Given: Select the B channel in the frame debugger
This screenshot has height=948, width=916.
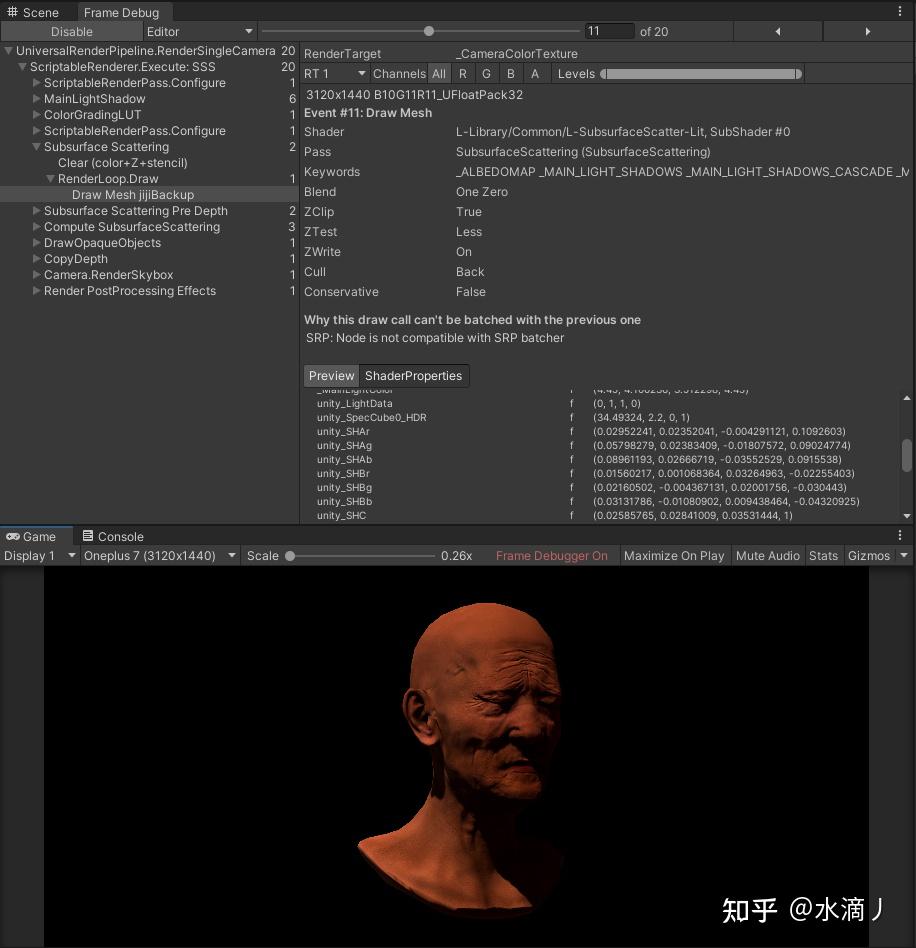Looking at the screenshot, I should (x=510, y=73).
